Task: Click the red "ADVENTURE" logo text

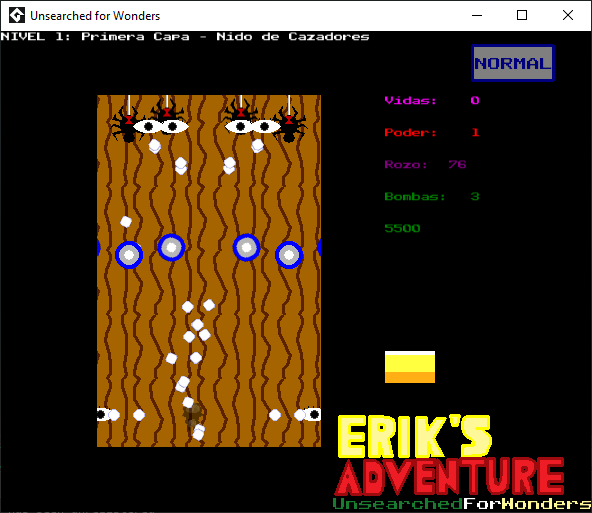Action: tap(449, 476)
